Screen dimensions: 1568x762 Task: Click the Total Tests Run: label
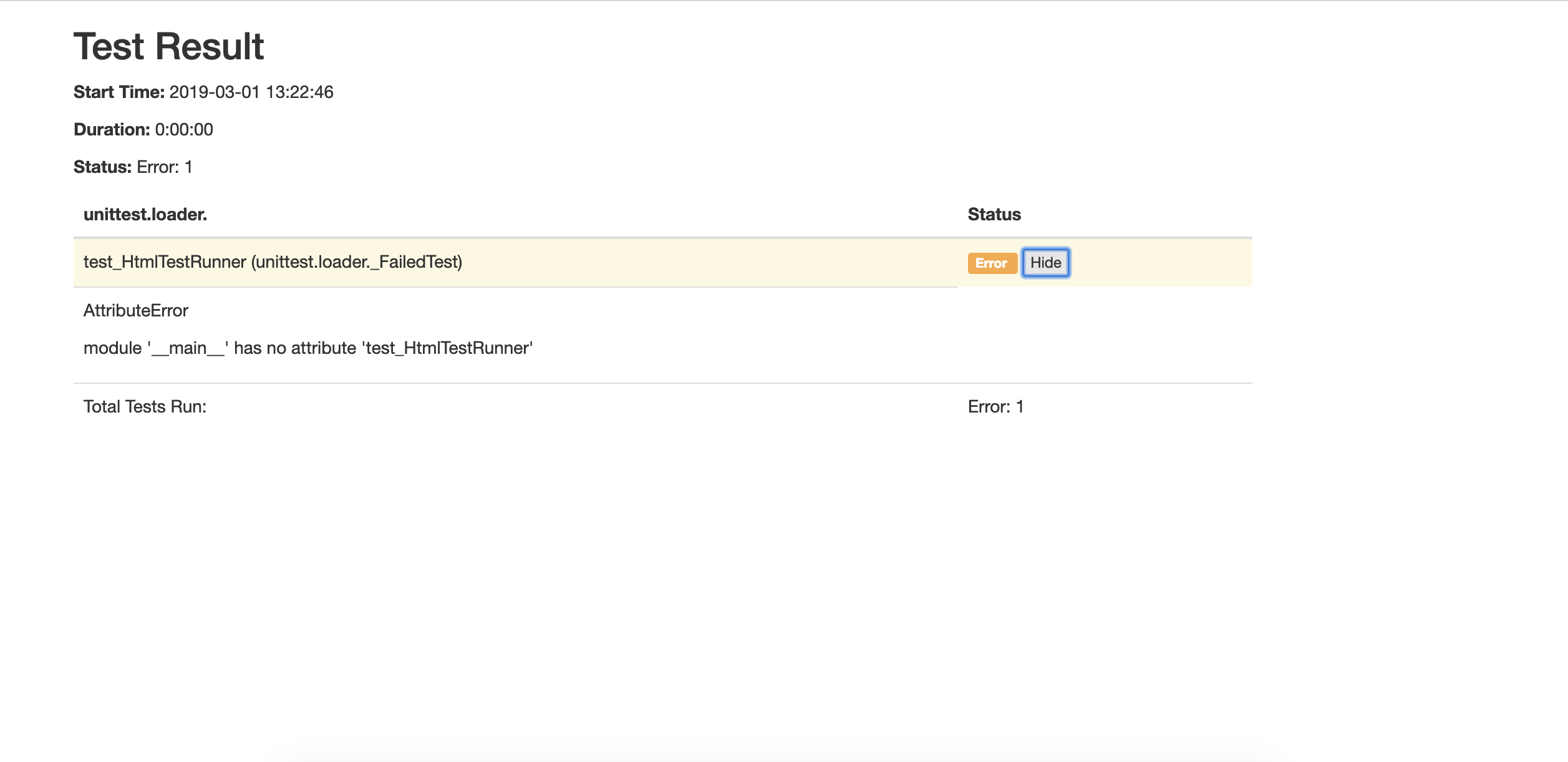click(145, 407)
